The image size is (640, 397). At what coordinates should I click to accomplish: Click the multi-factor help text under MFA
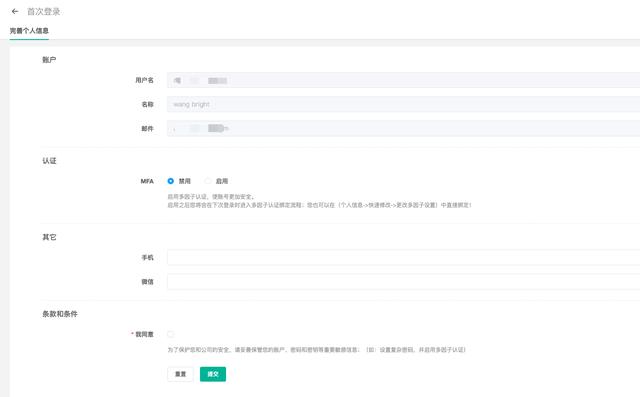320,201
